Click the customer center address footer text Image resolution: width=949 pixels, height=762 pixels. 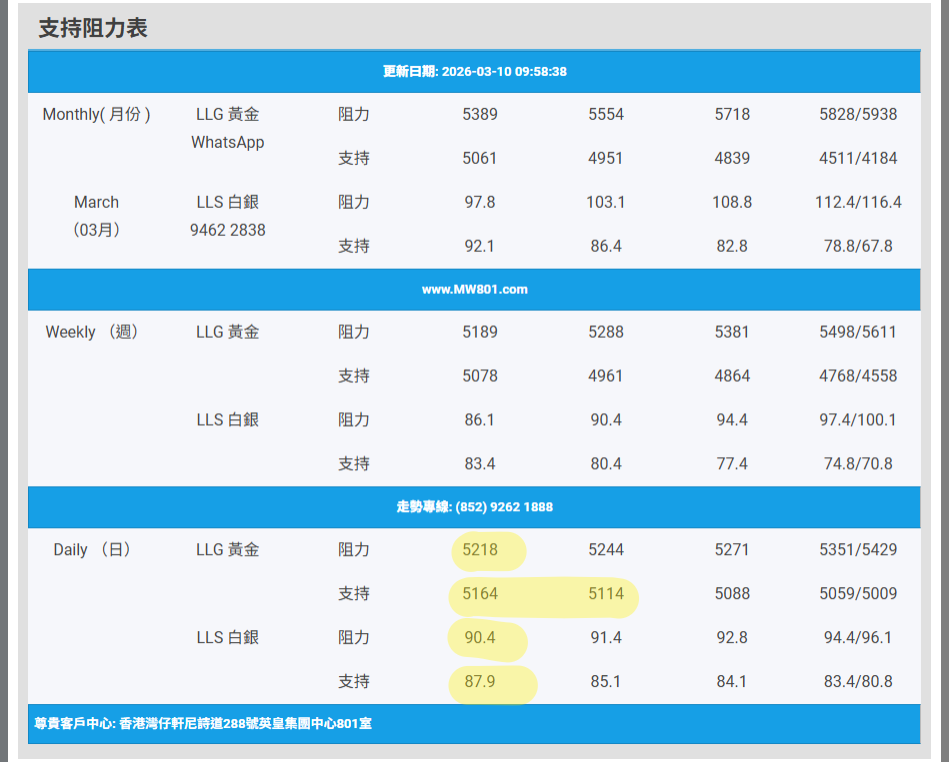(203, 723)
